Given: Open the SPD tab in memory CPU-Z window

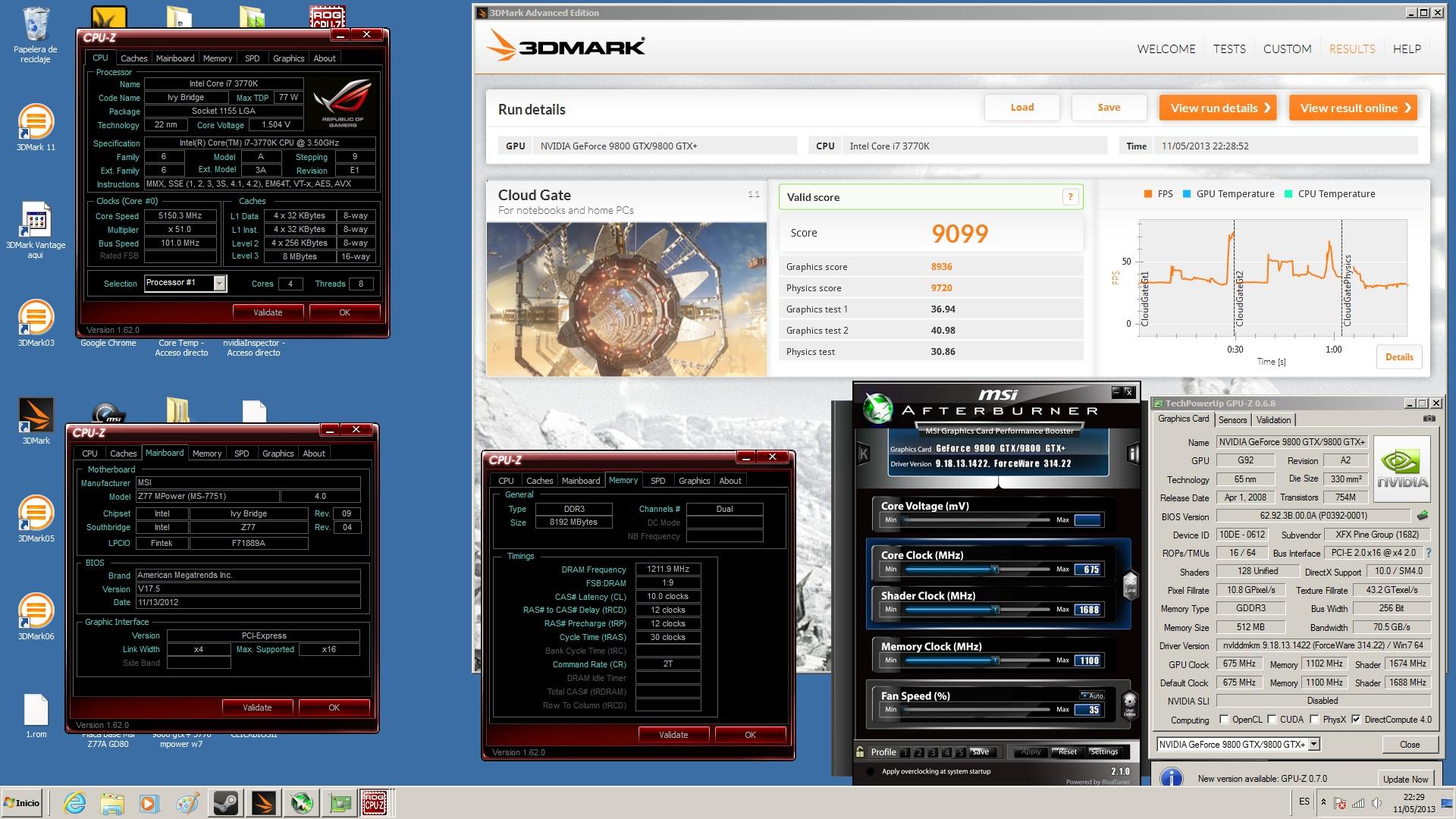Looking at the screenshot, I should click(657, 481).
